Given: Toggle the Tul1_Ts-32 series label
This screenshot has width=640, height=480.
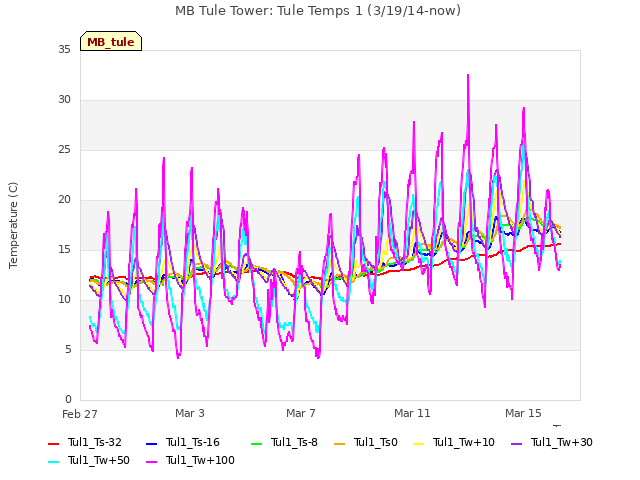Looking at the screenshot, I should [95, 442].
